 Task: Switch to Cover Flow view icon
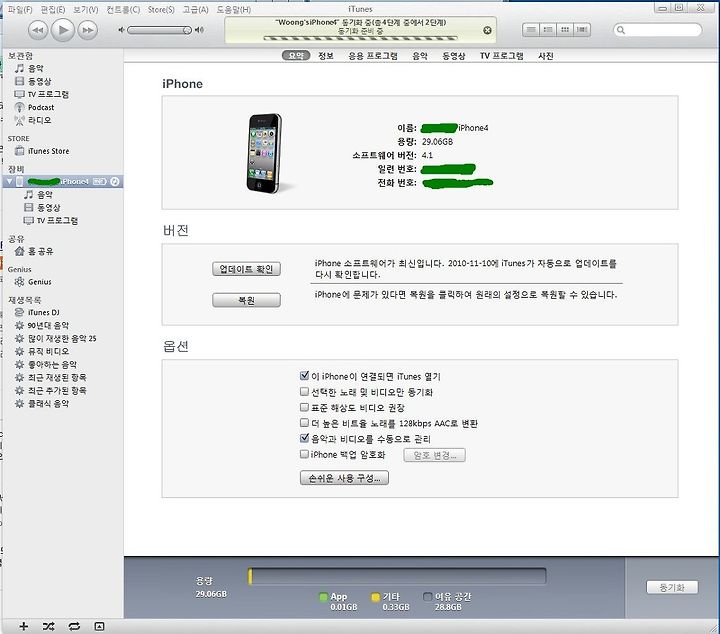(582, 30)
